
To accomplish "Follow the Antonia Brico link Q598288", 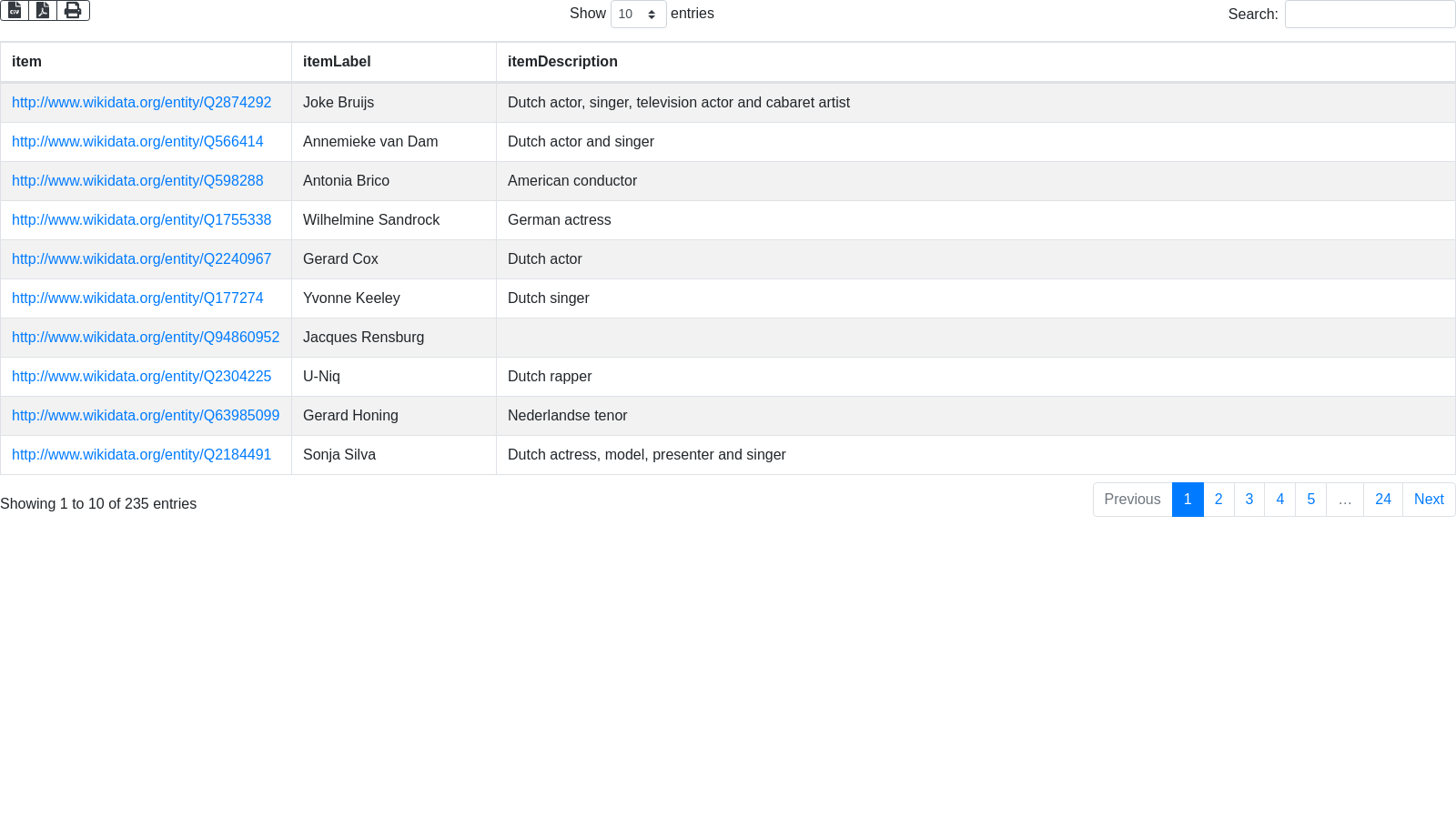I will coord(137,181).
